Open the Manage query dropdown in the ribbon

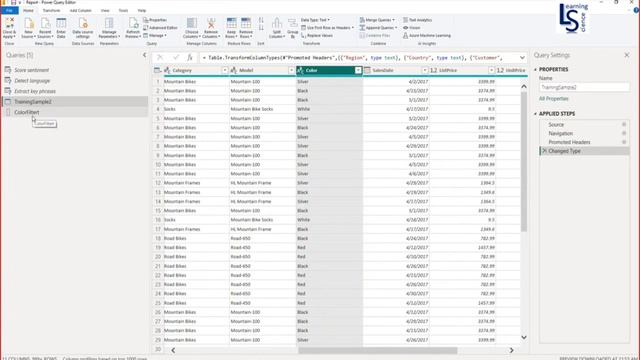coord(155,36)
